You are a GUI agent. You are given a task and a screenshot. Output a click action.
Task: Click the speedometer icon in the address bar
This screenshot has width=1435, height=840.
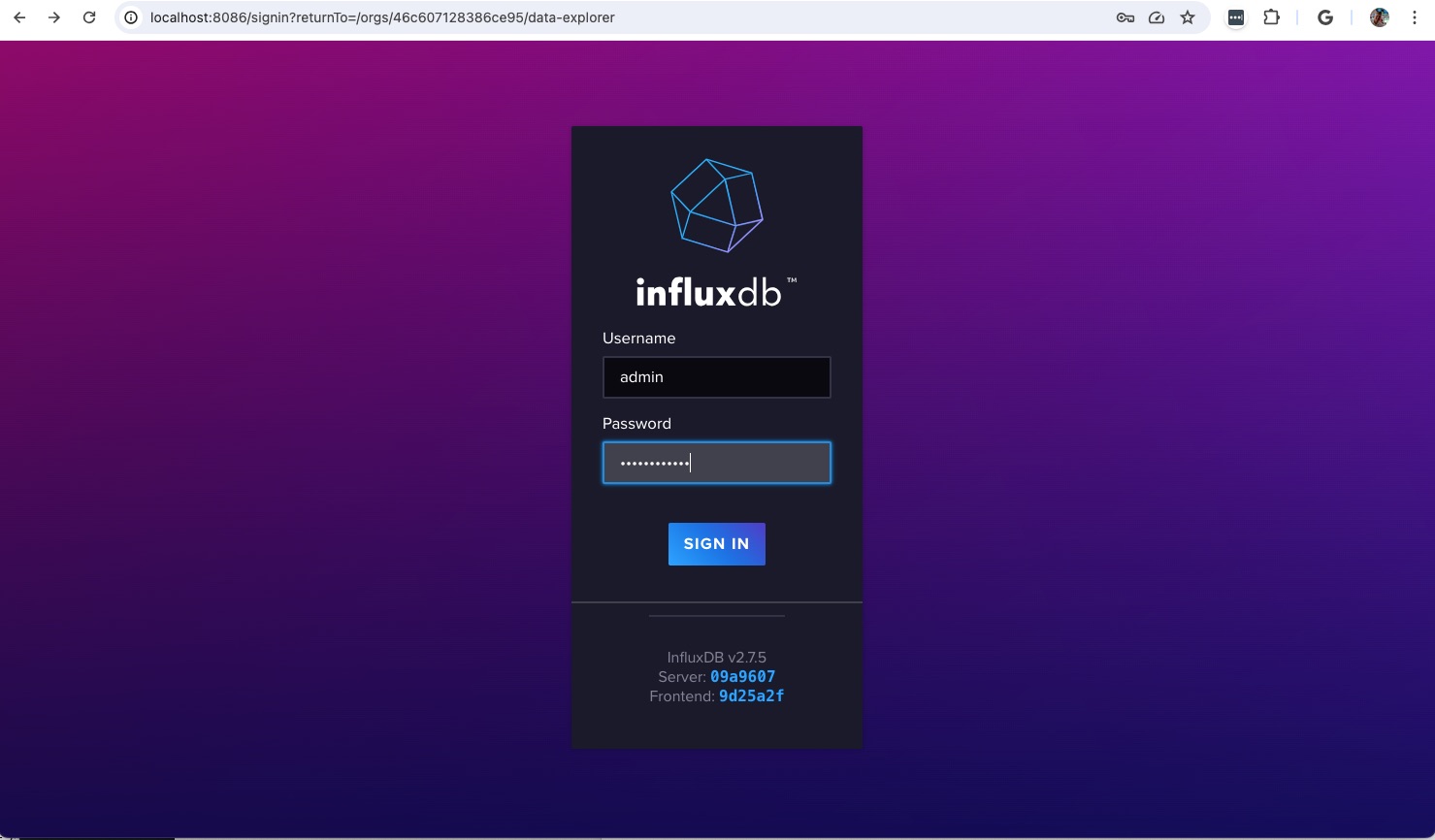(1157, 17)
